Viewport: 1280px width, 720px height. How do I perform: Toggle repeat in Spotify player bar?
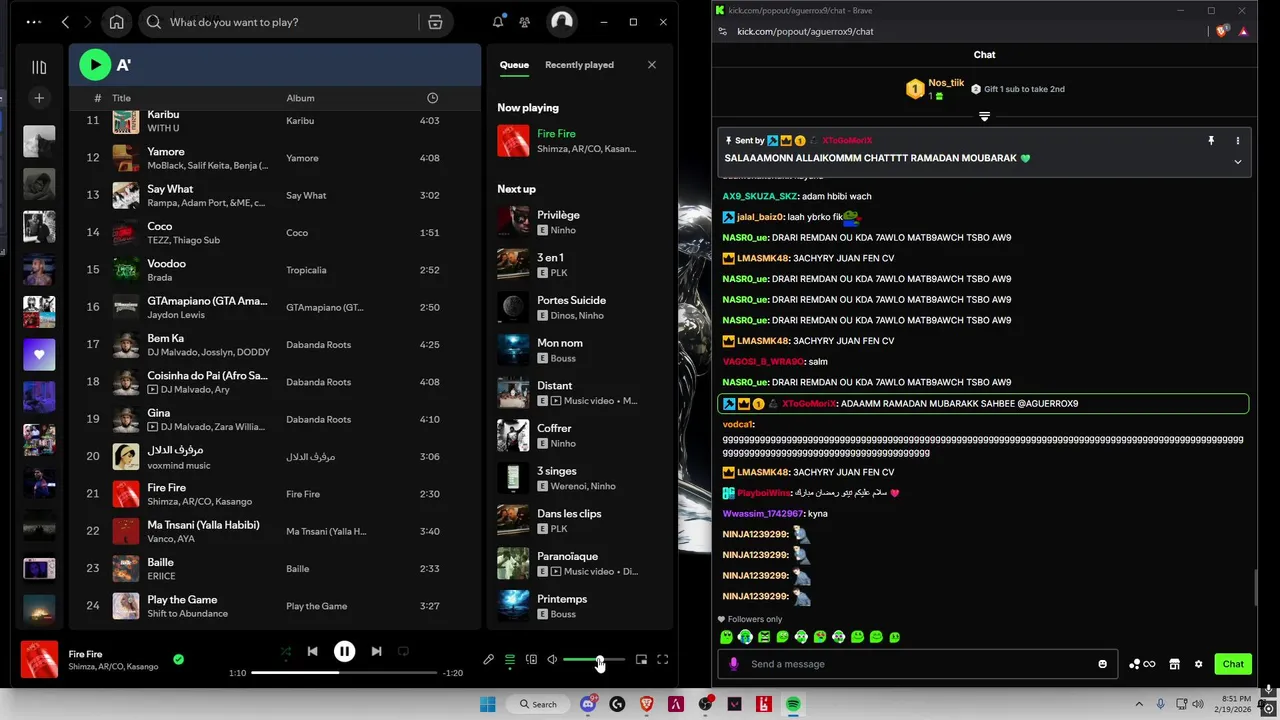click(x=403, y=651)
